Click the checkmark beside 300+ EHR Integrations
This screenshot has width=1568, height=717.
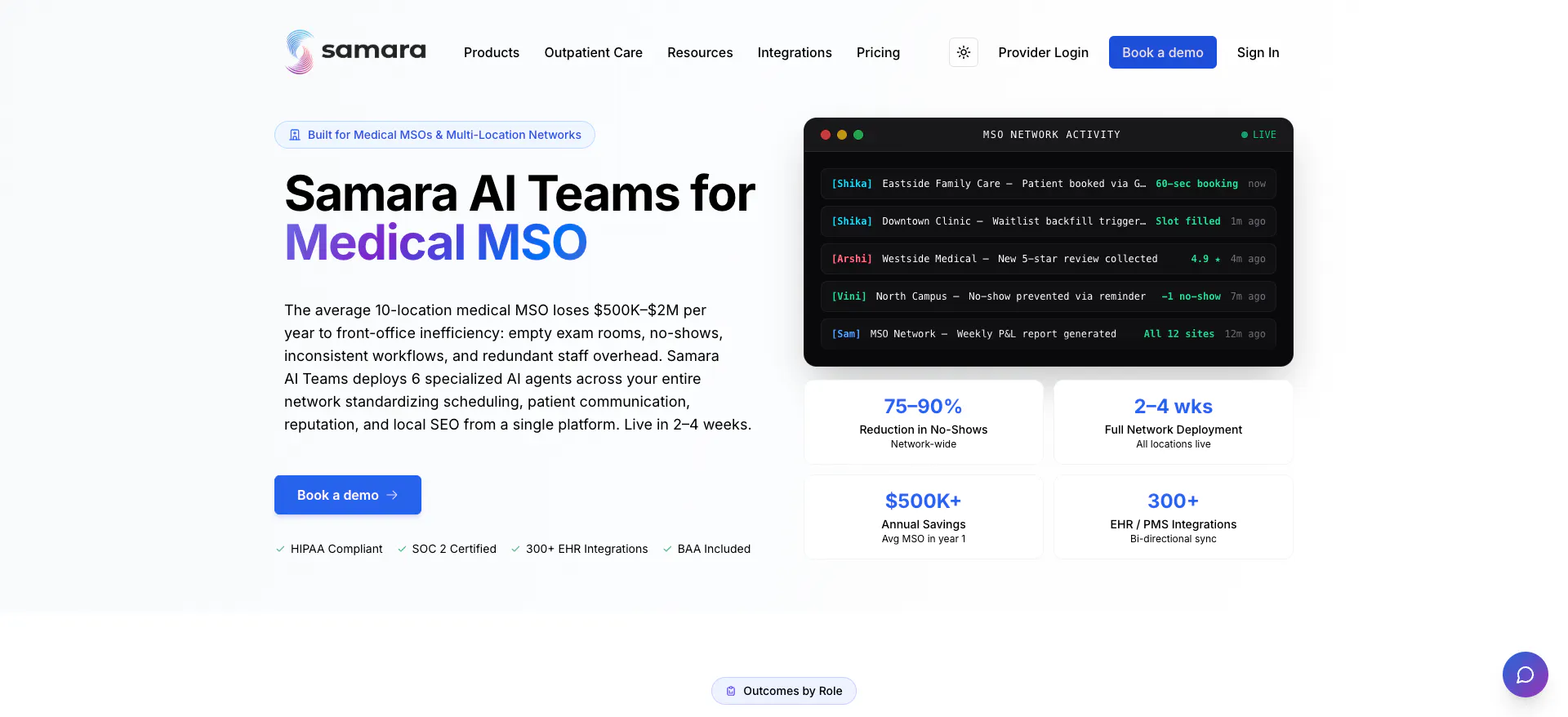(x=515, y=549)
